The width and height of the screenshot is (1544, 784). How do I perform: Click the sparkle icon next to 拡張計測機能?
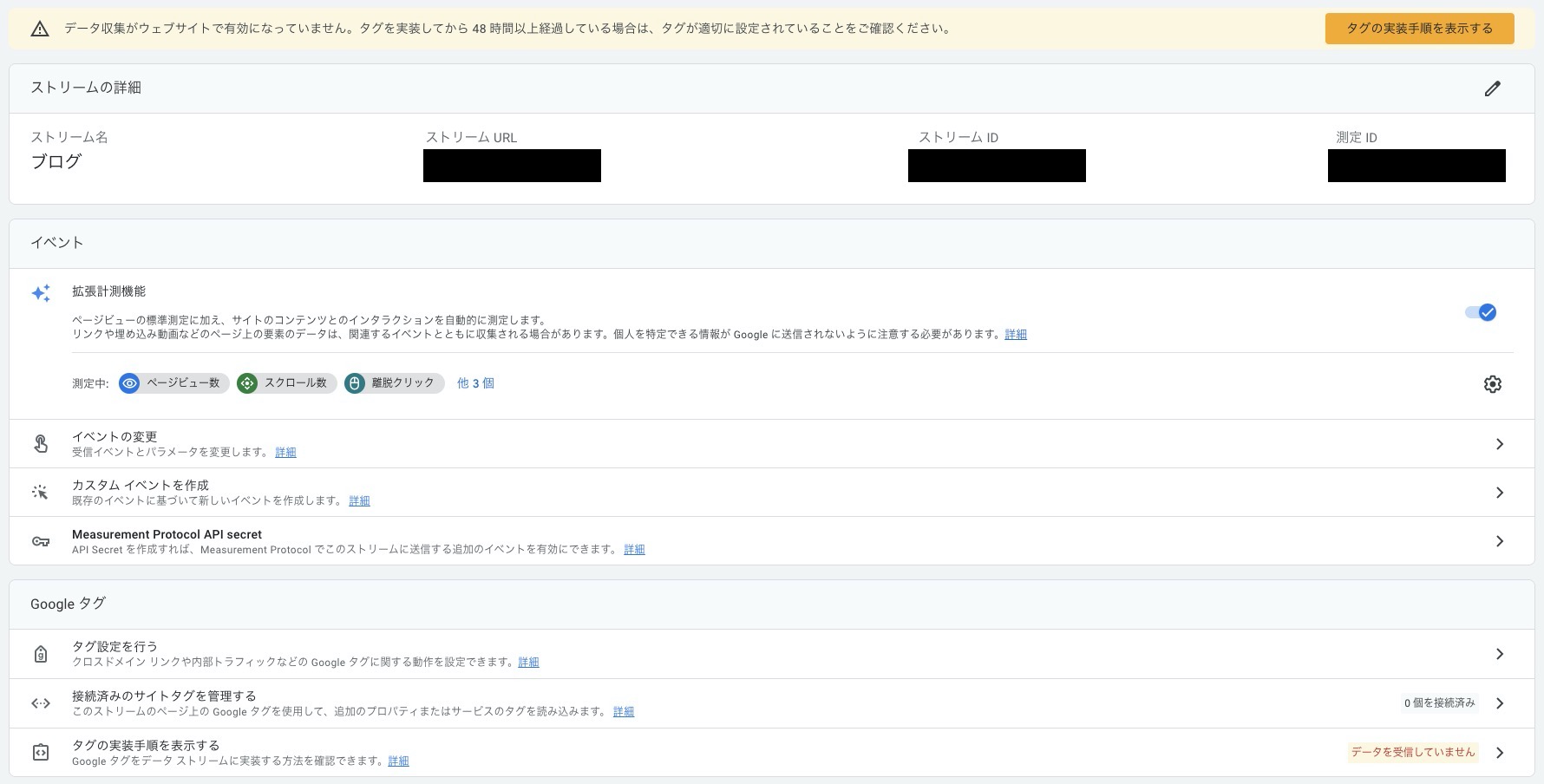point(41,293)
